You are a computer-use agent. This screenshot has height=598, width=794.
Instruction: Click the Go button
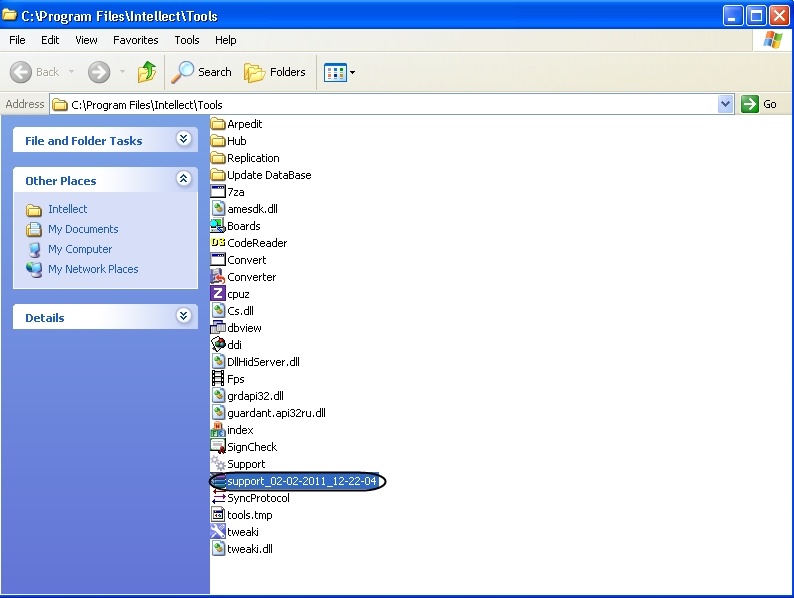[x=759, y=104]
